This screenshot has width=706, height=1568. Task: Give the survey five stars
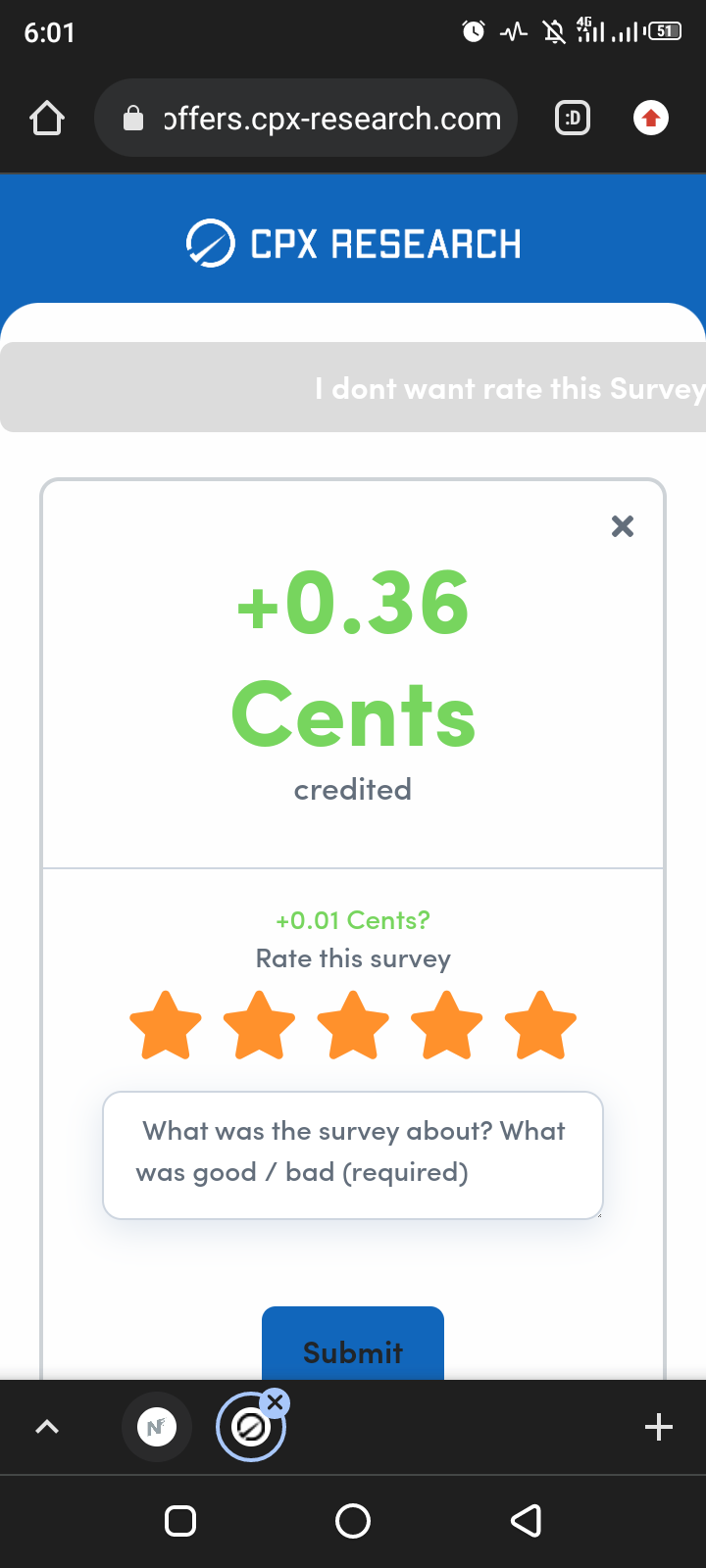[540, 1025]
